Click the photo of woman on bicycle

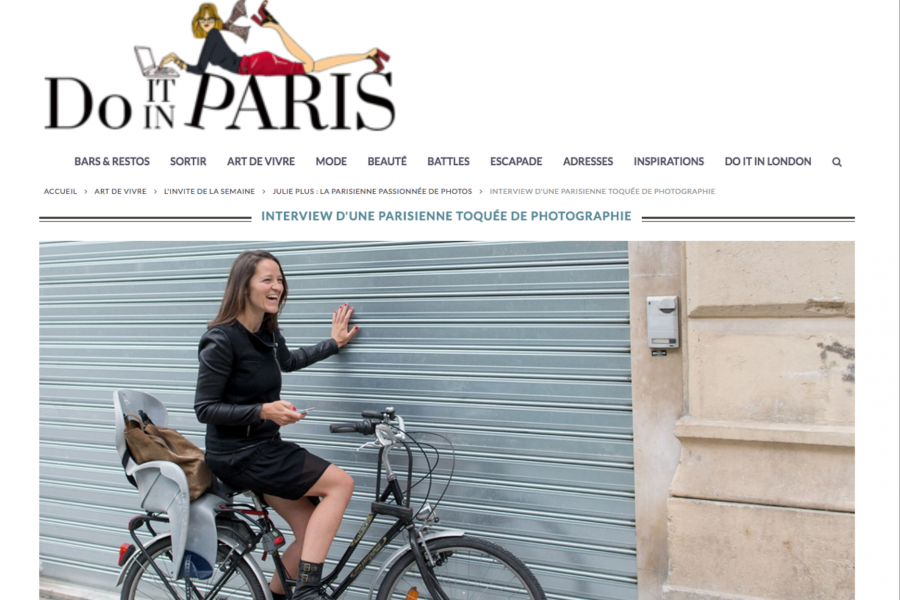[447, 420]
